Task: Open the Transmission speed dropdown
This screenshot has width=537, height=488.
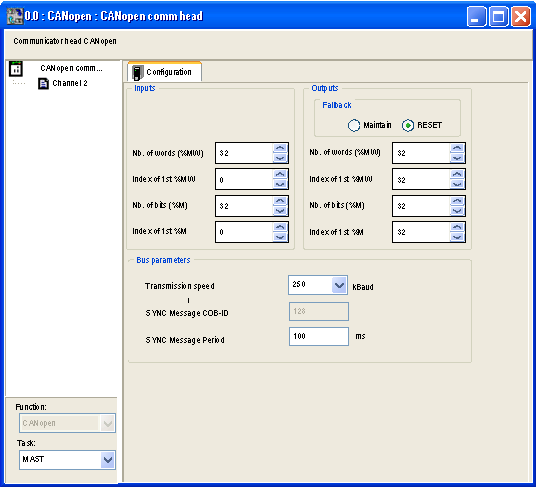Action: 339,285
